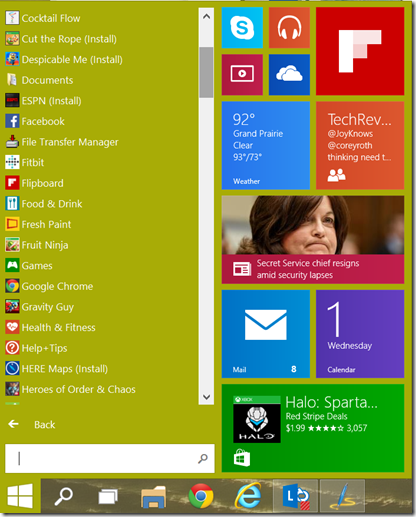Image resolution: width=416 pixels, height=517 pixels.
Task: Click the Fruit Ninja icon
Action: 12,245
